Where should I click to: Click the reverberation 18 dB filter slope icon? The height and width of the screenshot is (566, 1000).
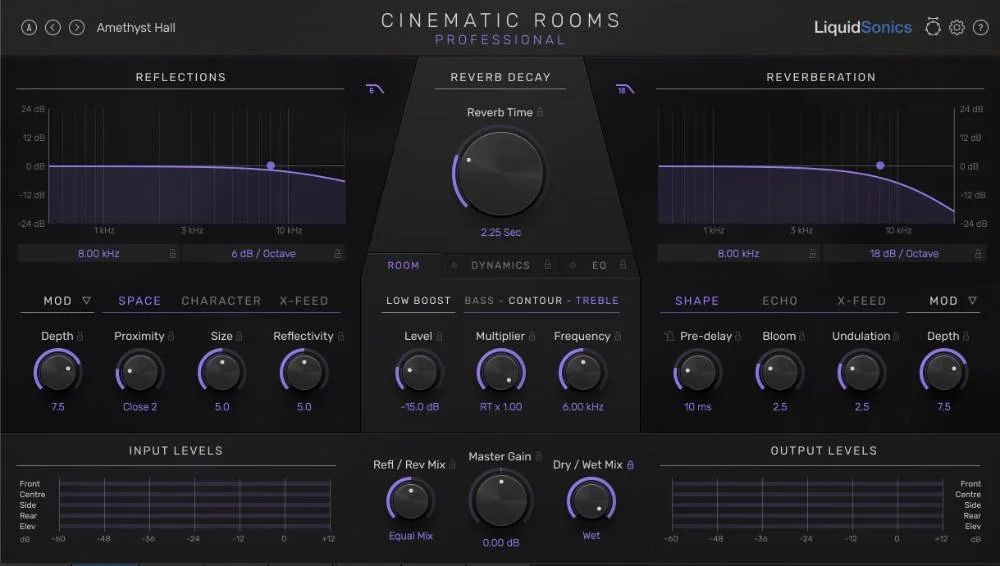click(x=625, y=89)
